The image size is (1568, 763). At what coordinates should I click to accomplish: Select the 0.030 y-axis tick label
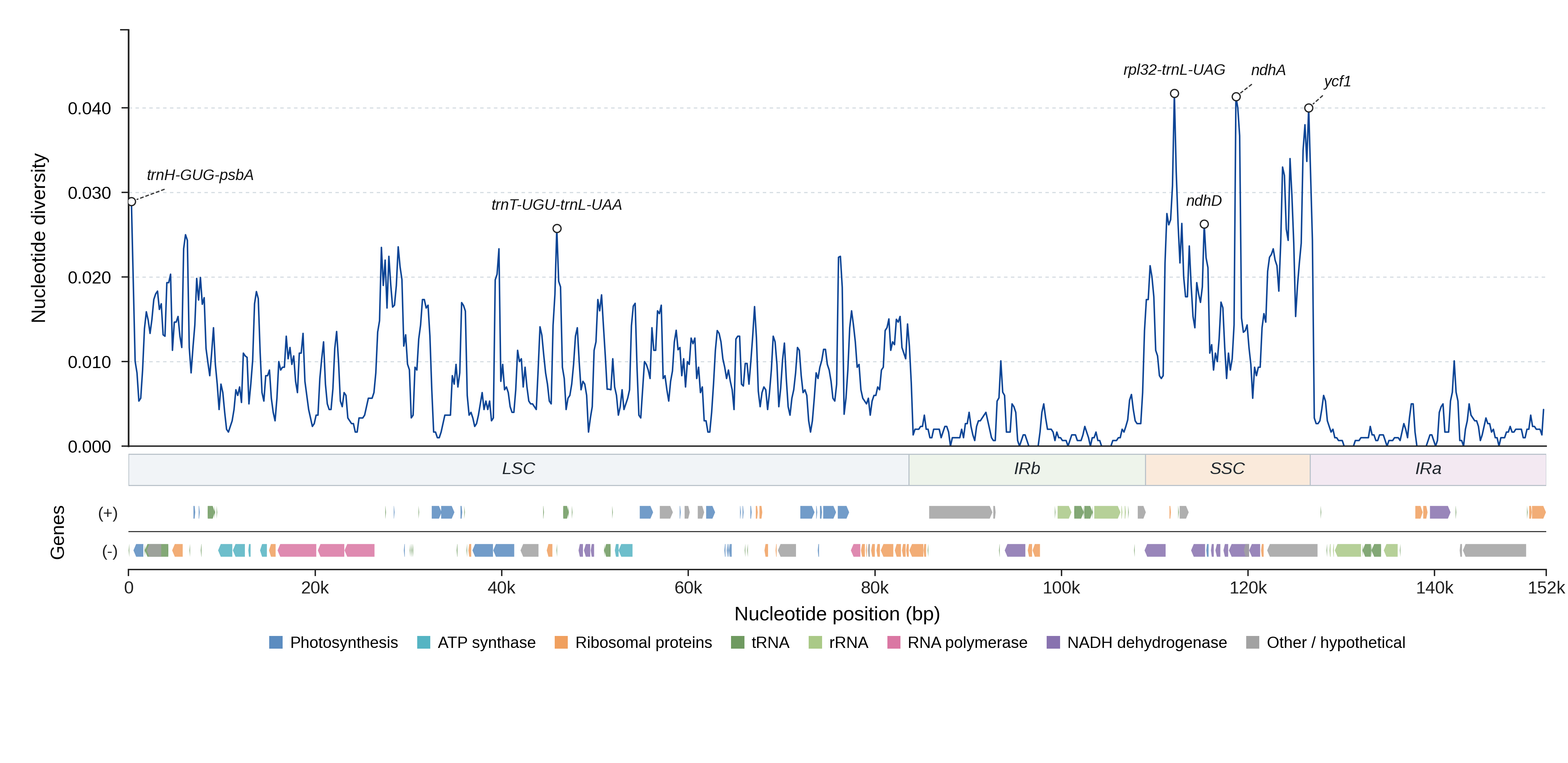pyautogui.click(x=90, y=193)
